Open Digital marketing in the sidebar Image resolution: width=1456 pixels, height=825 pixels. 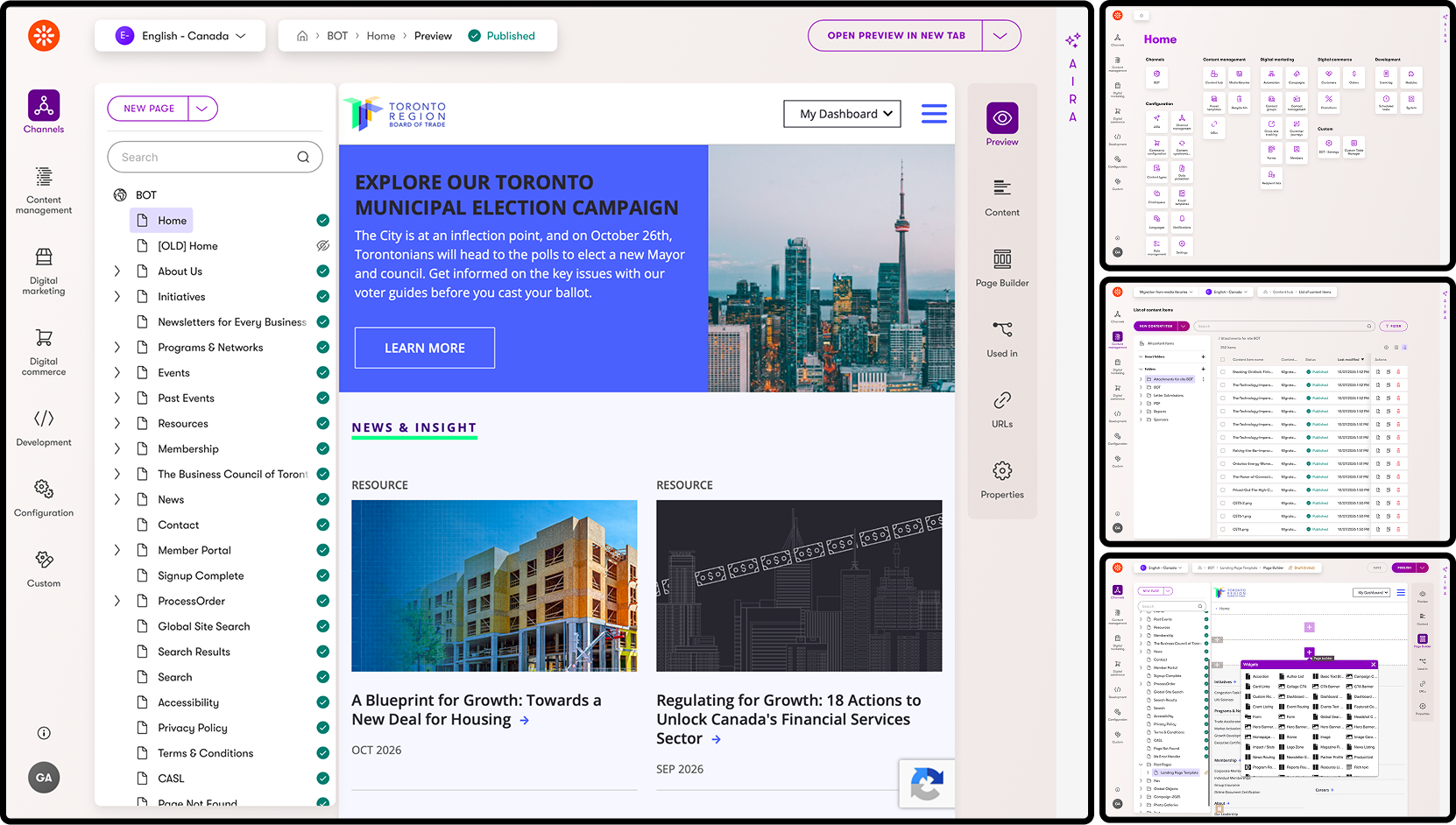(44, 271)
